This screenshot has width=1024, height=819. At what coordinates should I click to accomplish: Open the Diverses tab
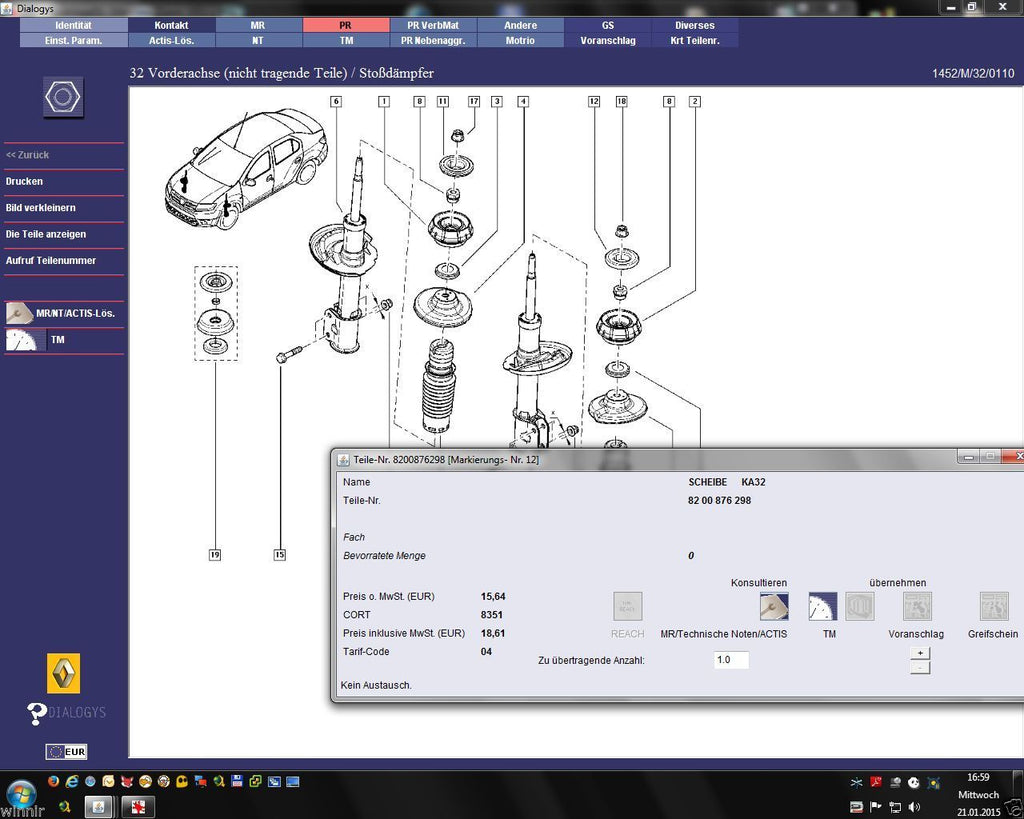[695, 25]
